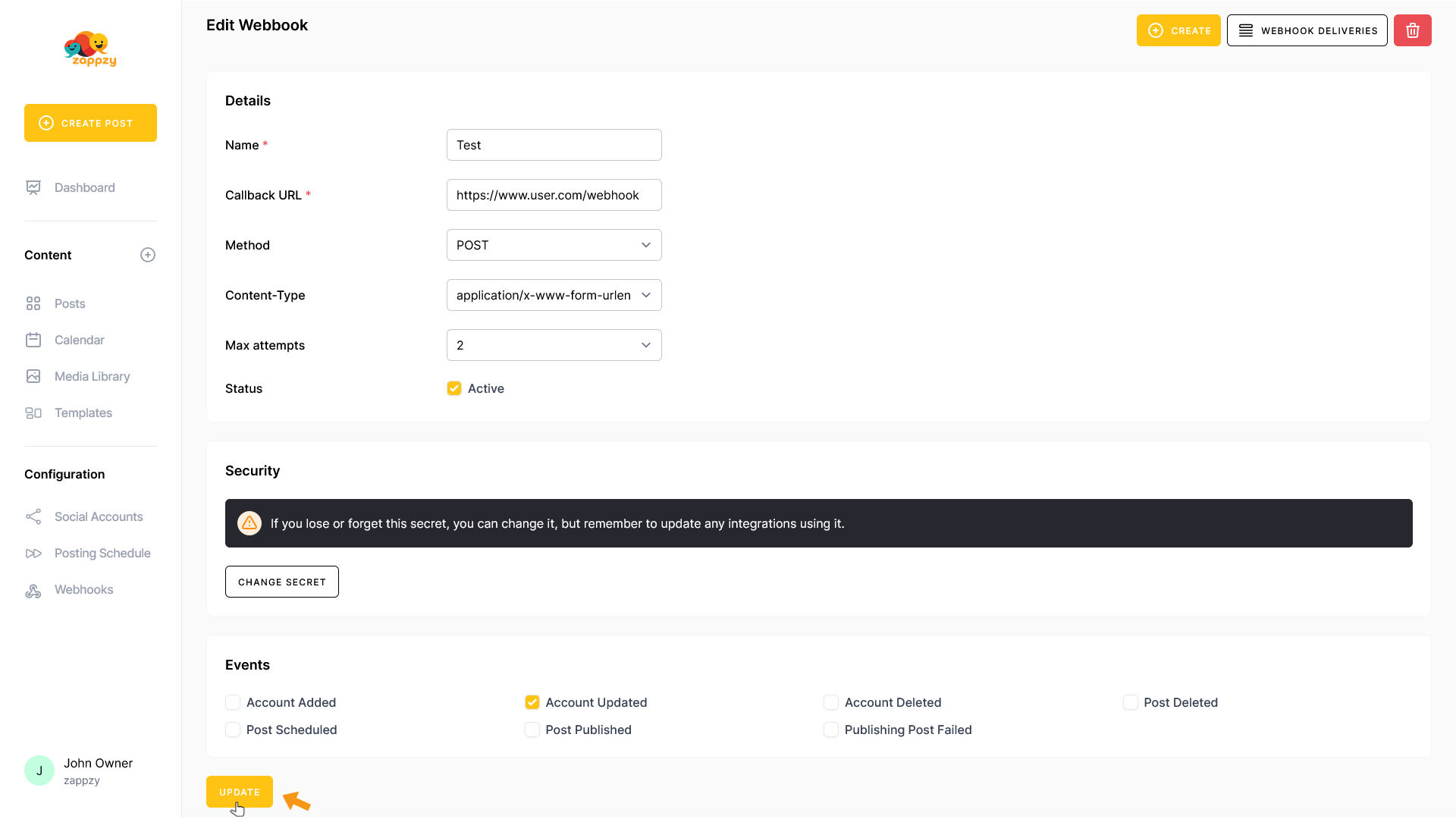Click the Webhooks sidebar icon

pyautogui.click(x=33, y=590)
